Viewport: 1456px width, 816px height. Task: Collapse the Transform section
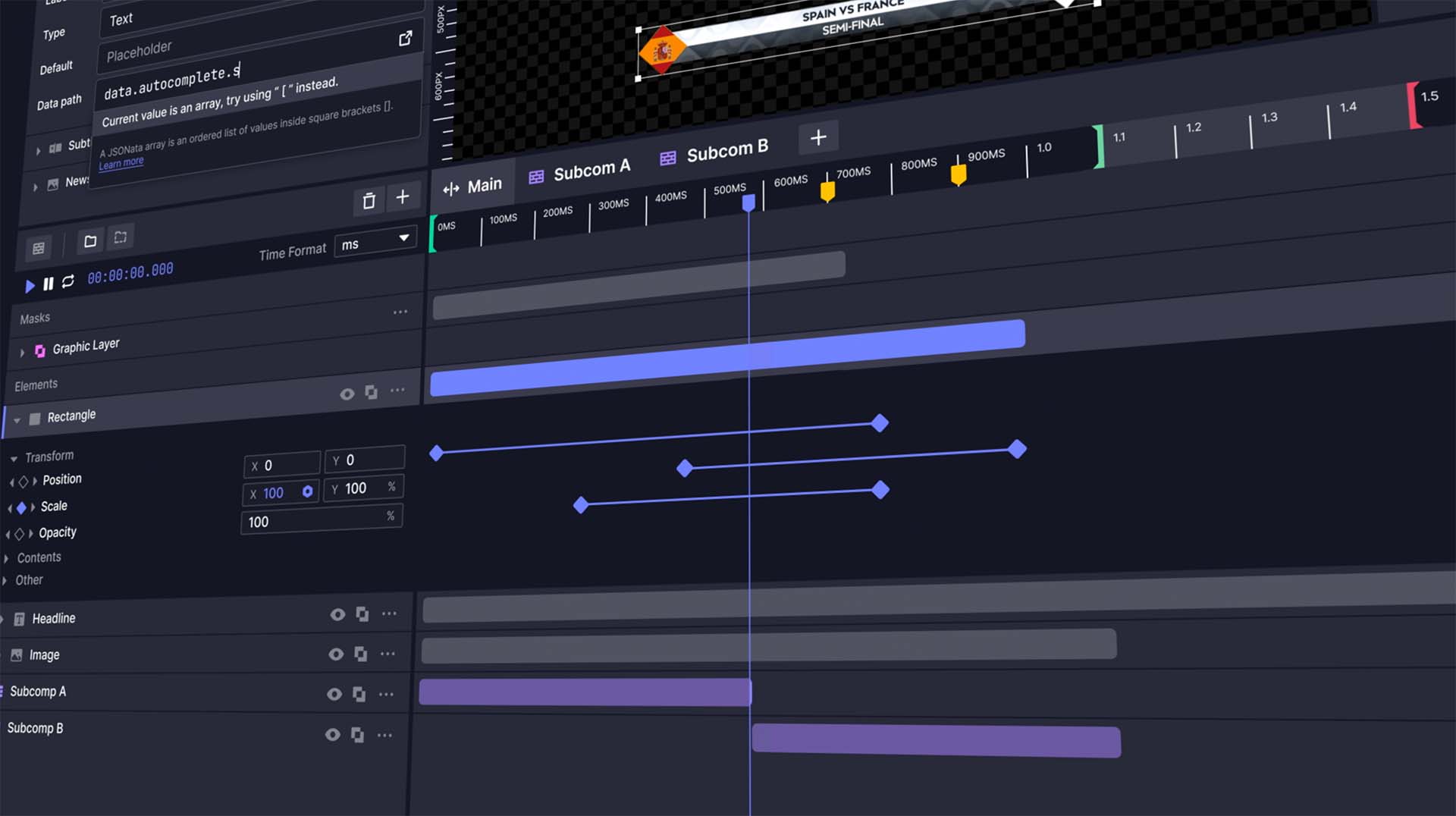[x=14, y=459]
